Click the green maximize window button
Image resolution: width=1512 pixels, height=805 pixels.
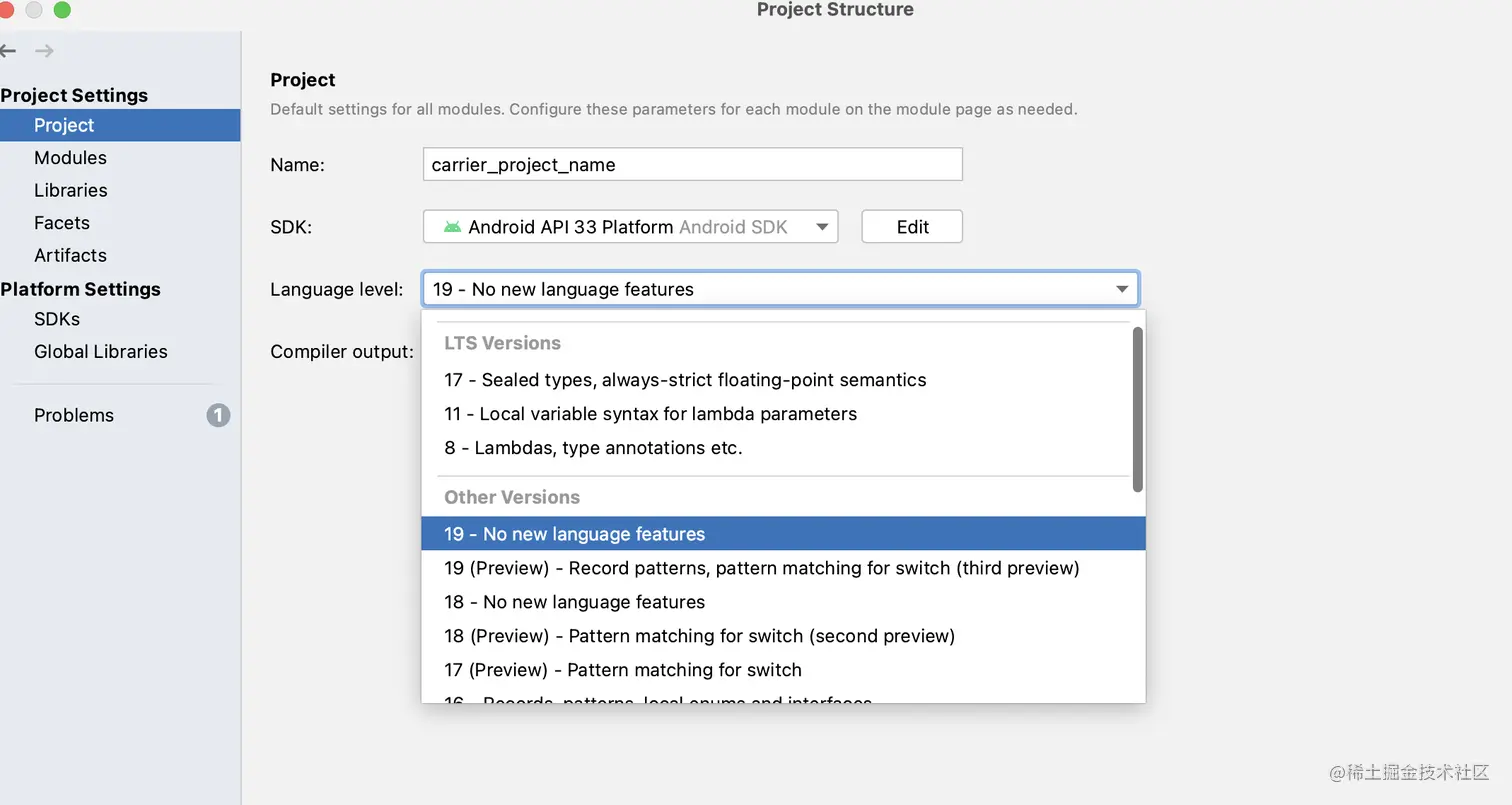coord(62,10)
